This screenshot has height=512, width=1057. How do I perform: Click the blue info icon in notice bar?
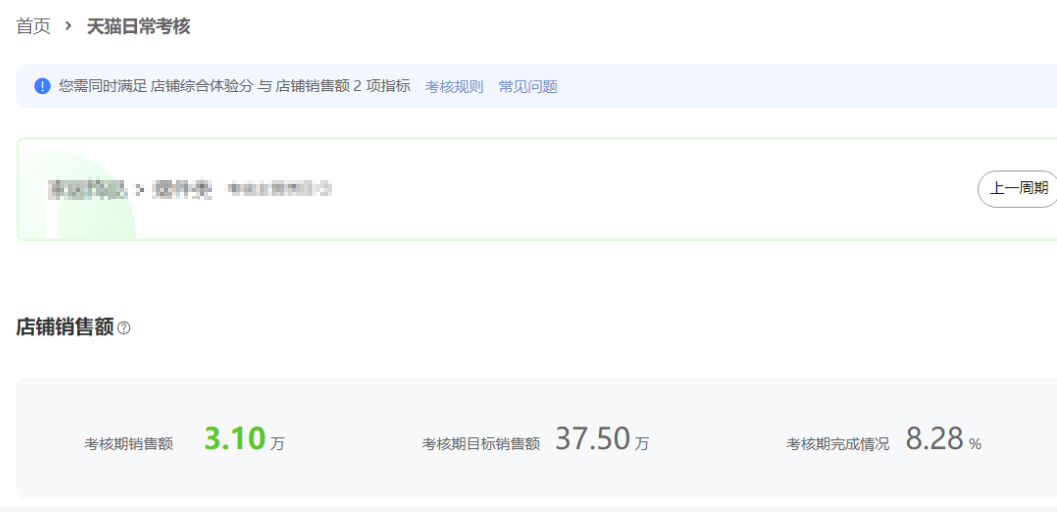42,86
